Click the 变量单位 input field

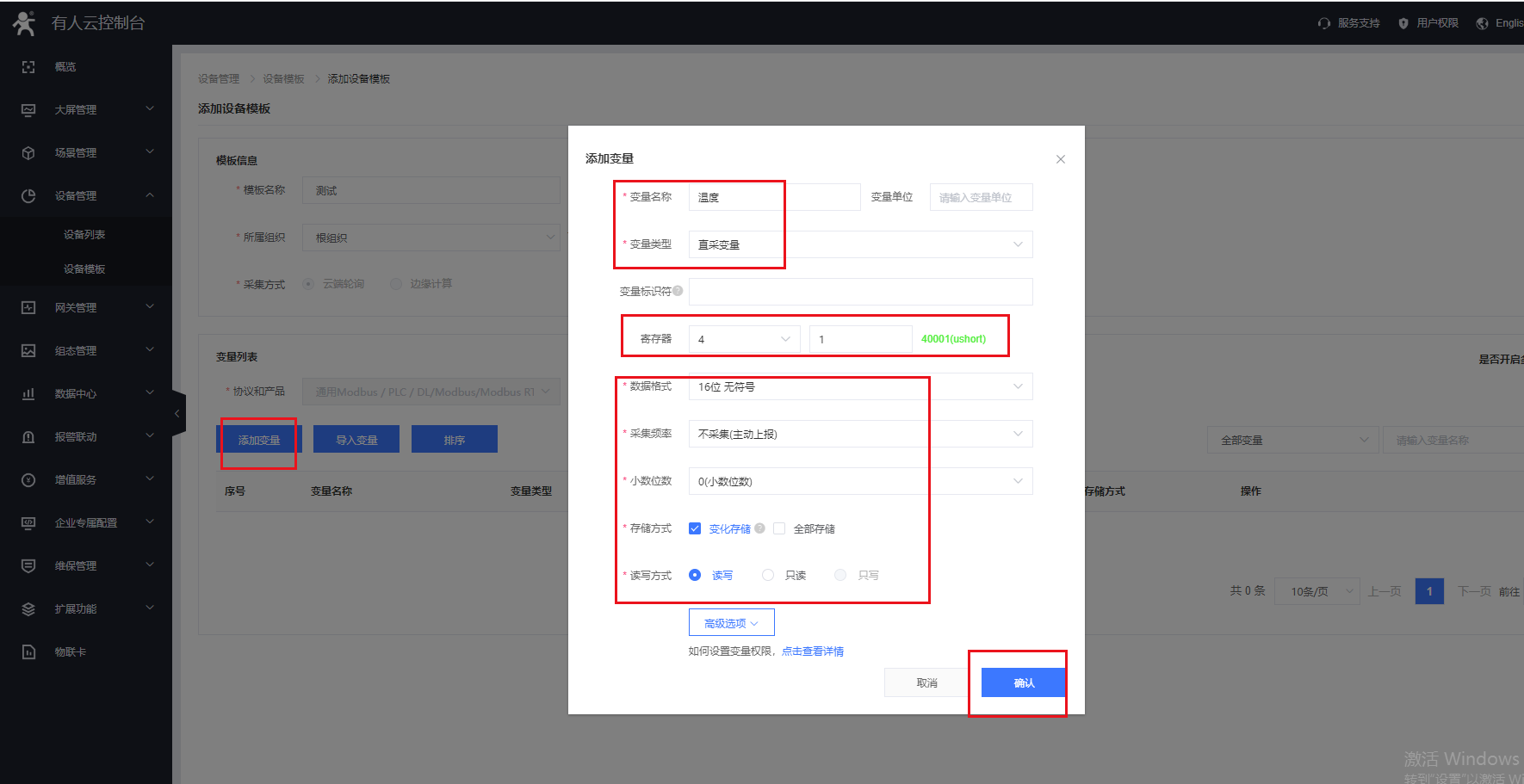tap(980, 197)
